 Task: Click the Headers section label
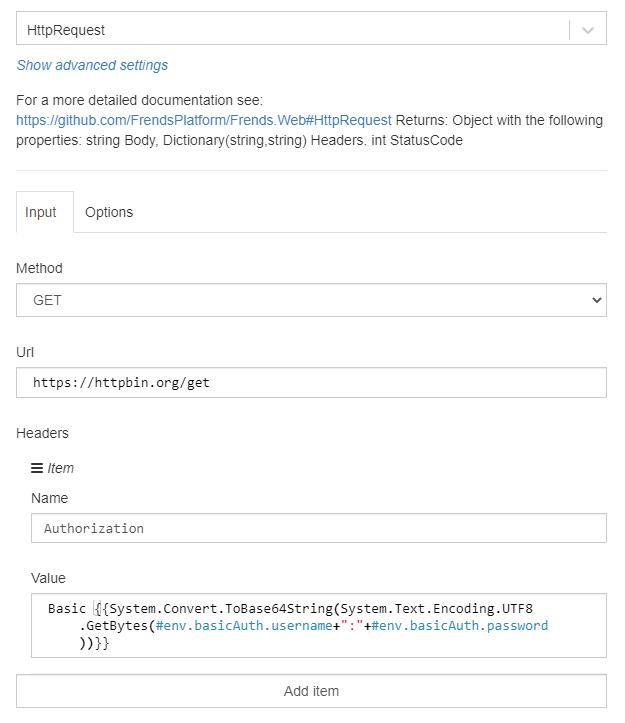click(44, 433)
